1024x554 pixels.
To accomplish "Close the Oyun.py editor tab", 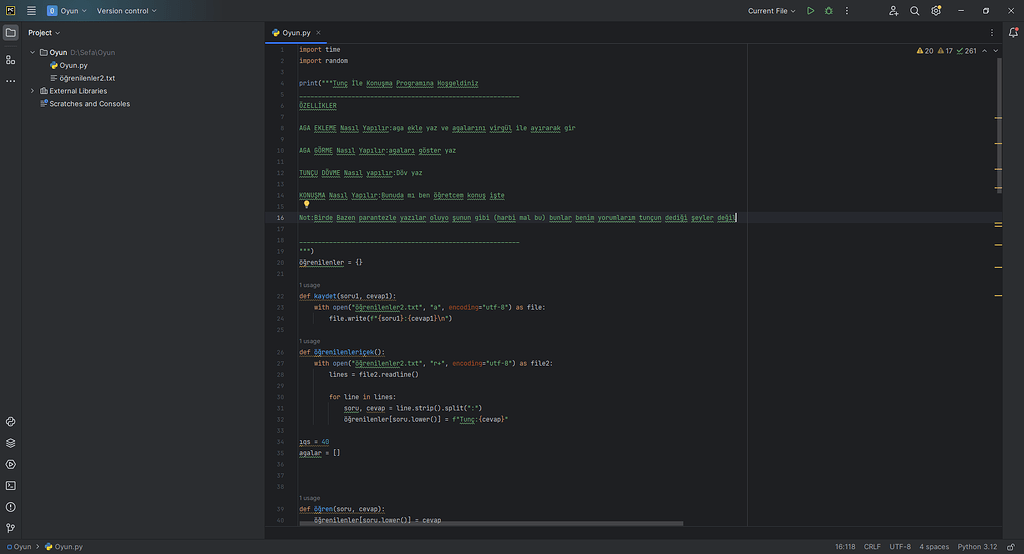I will 319,33.
